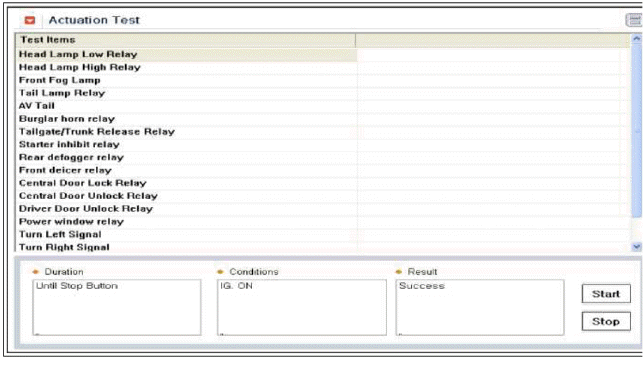Select the AV Tail test item
Viewport: 643px width, 365px height.
(186, 106)
